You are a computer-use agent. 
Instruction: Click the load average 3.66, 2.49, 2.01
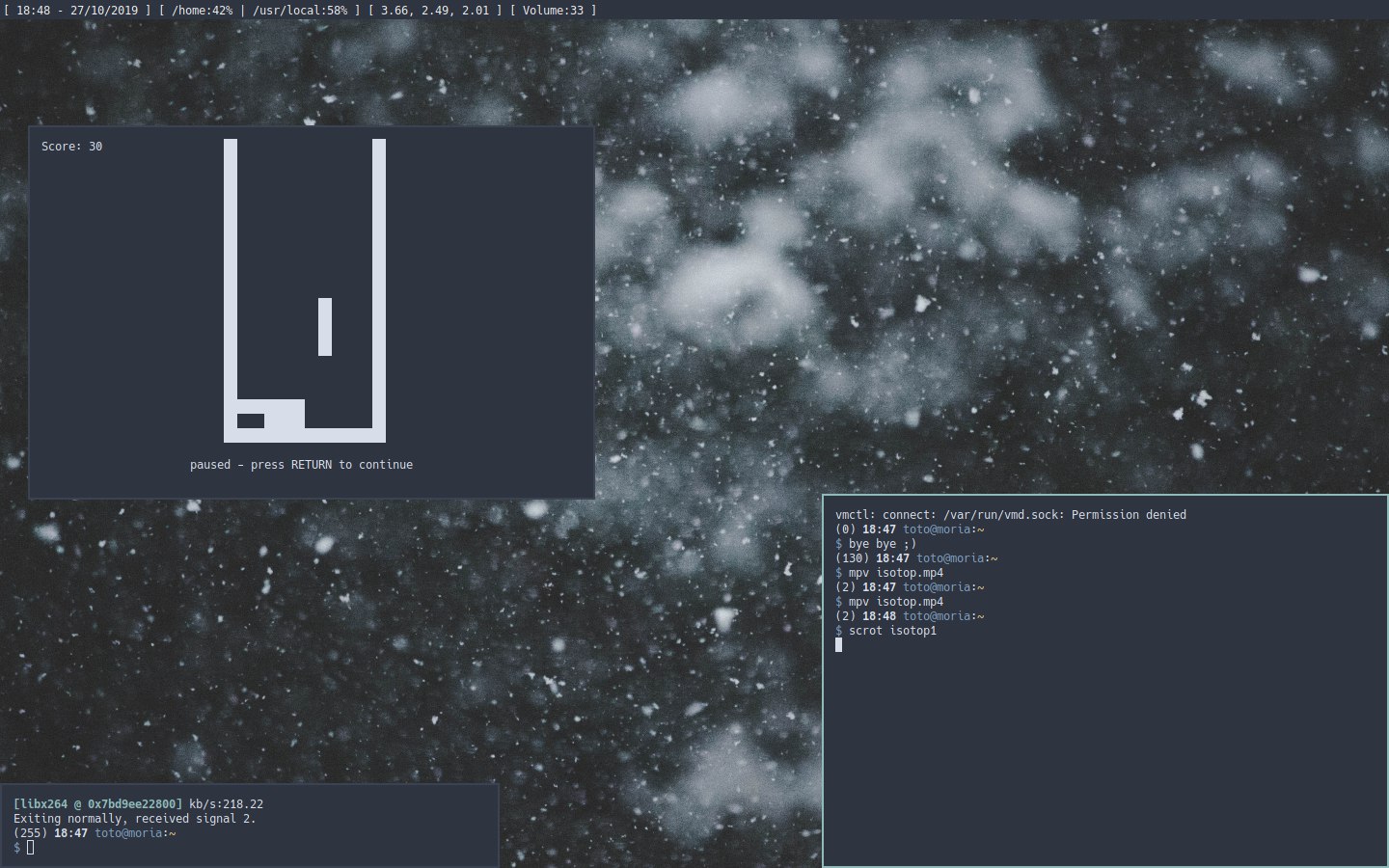point(435,10)
